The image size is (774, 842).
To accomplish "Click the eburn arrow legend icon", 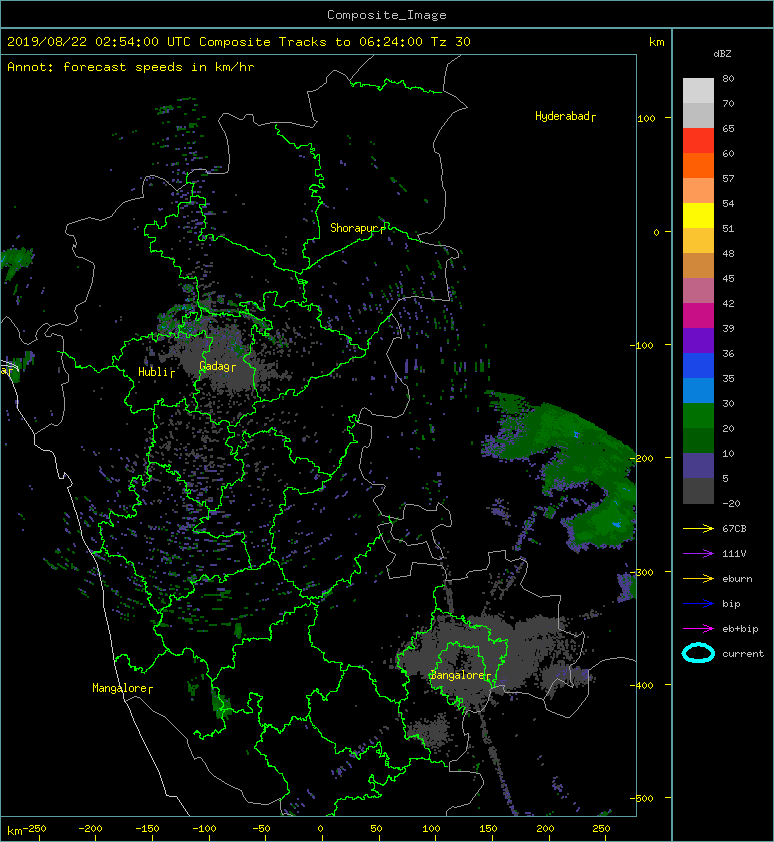I will 698,579.
